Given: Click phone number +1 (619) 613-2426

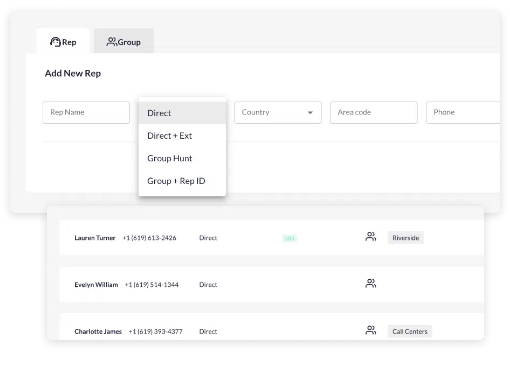Looking at the screenshot, I should point(150,238).
